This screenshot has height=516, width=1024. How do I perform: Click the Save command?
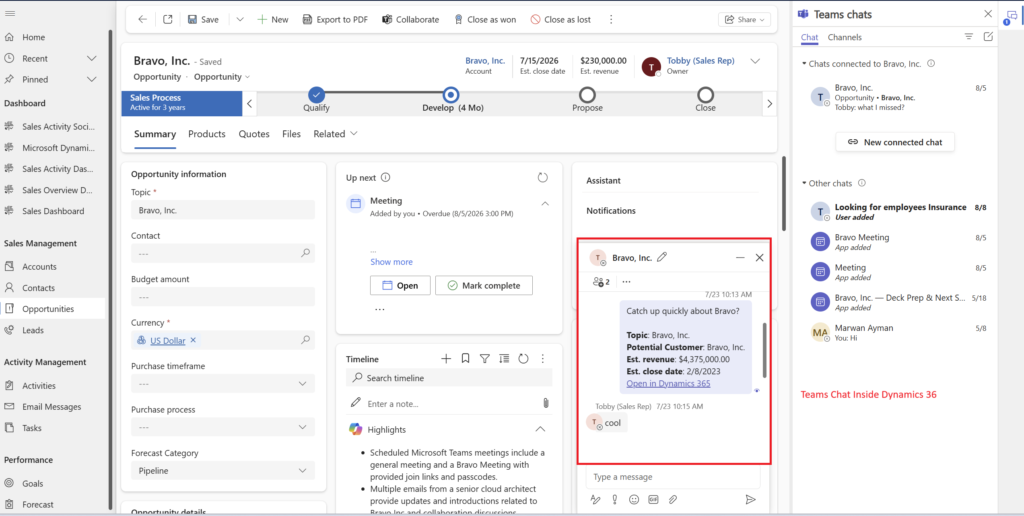click(x=203, y=20)
